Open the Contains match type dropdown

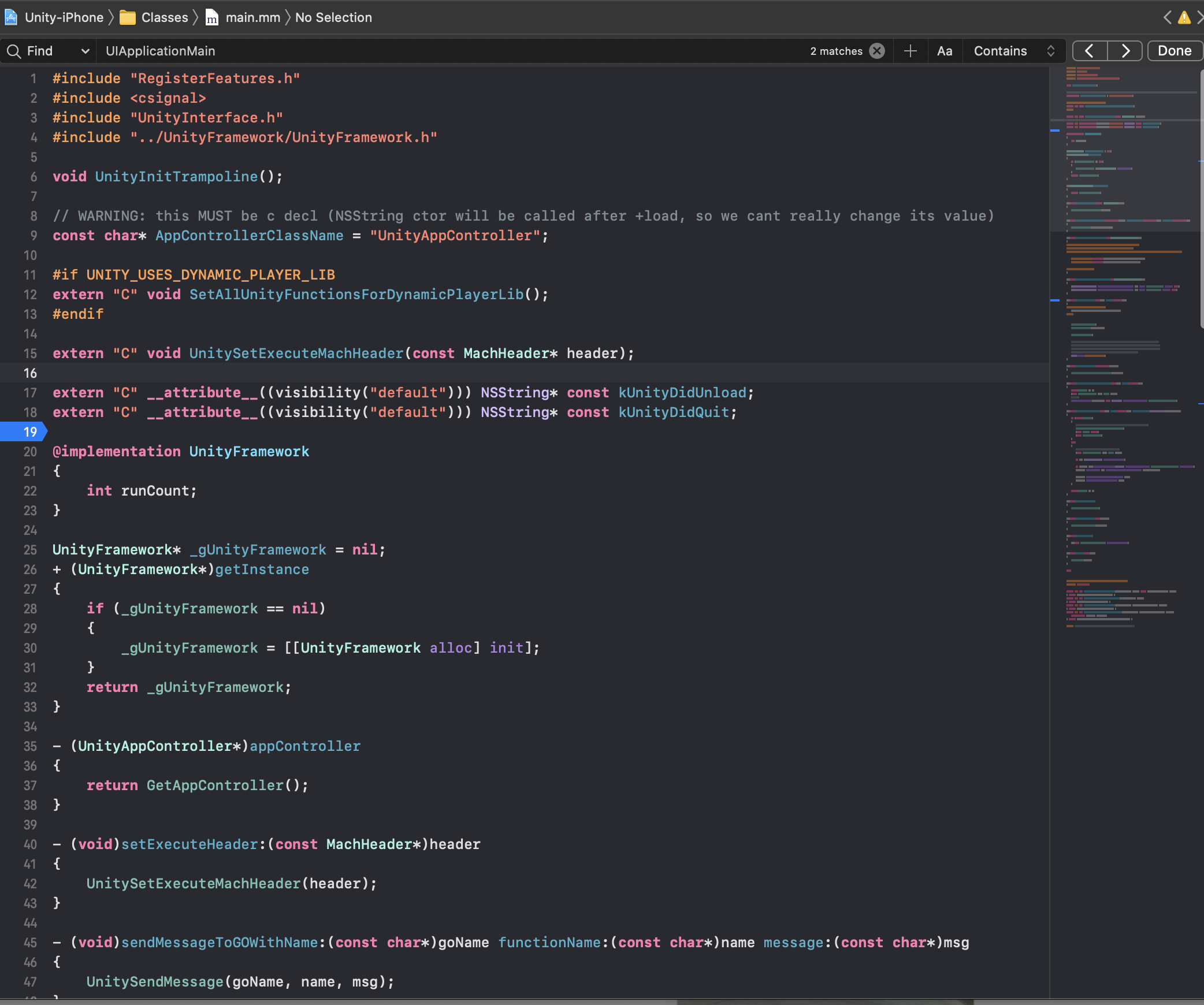click(x=1015, y=51)
